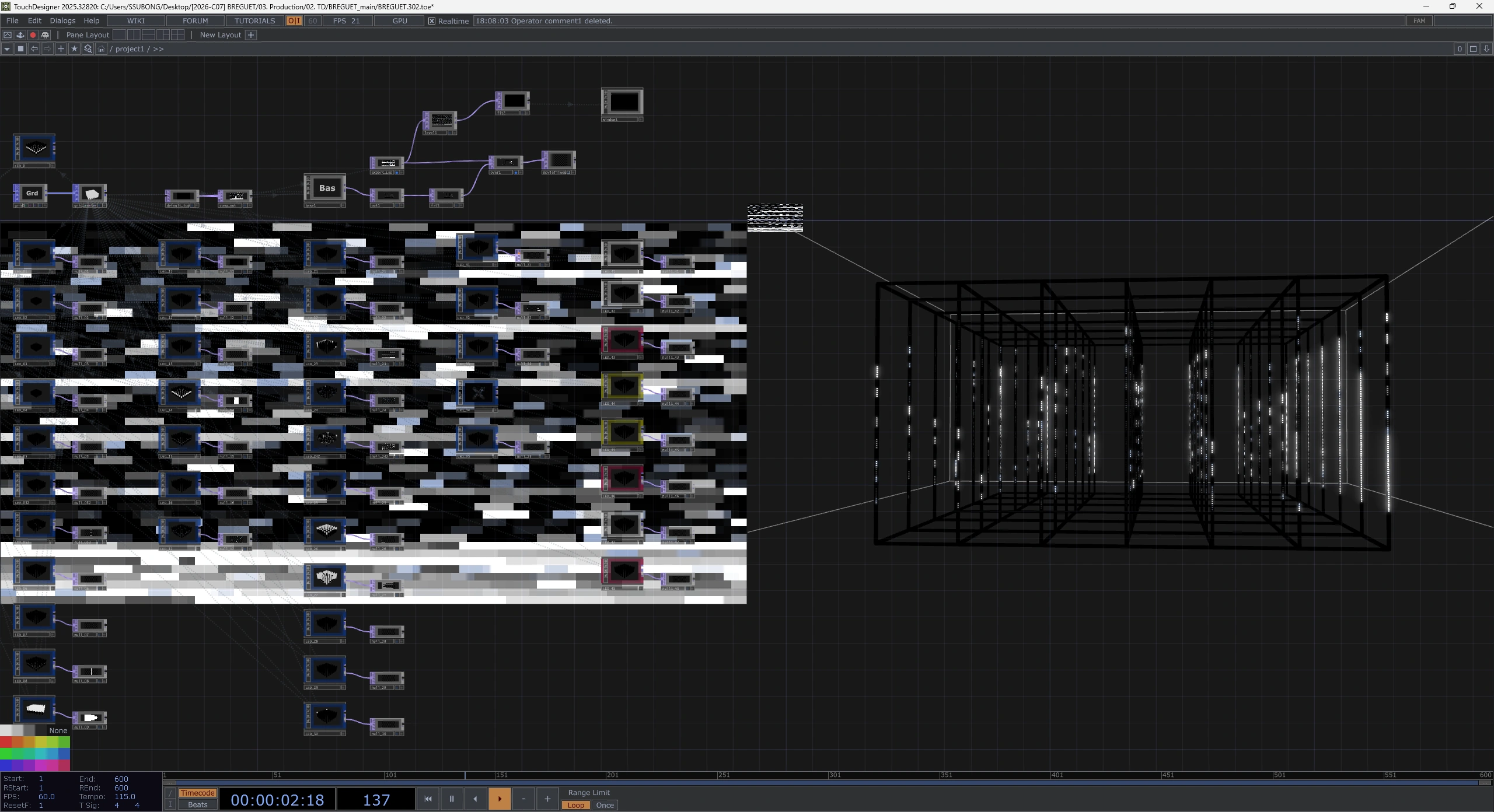Click the space-invader icon in toolbar

click(x=46, y=35)
